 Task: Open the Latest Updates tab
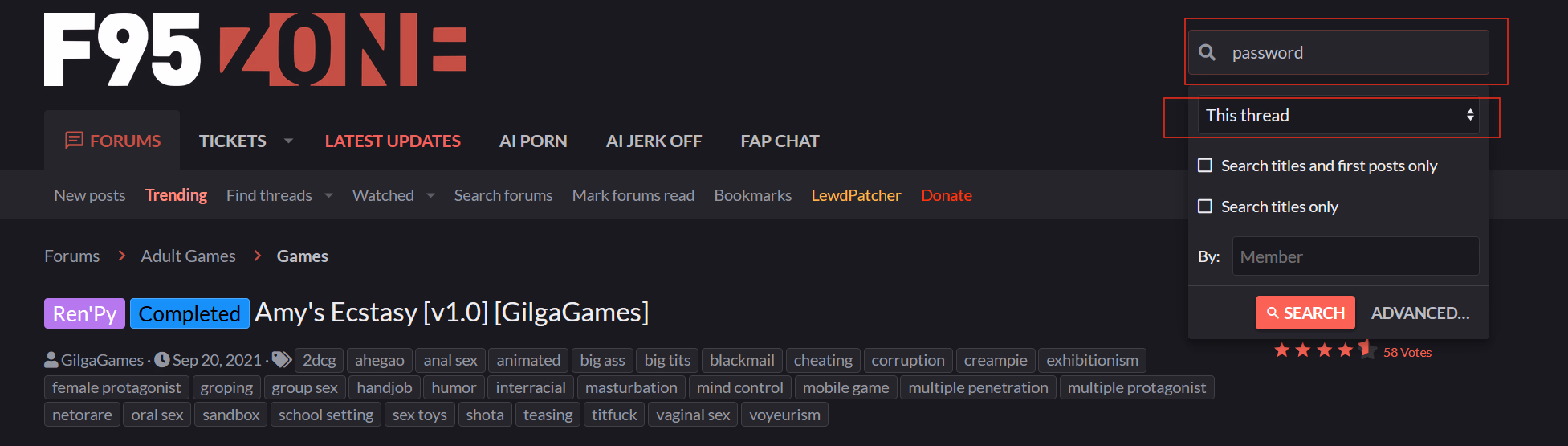[x=393, y=141]
